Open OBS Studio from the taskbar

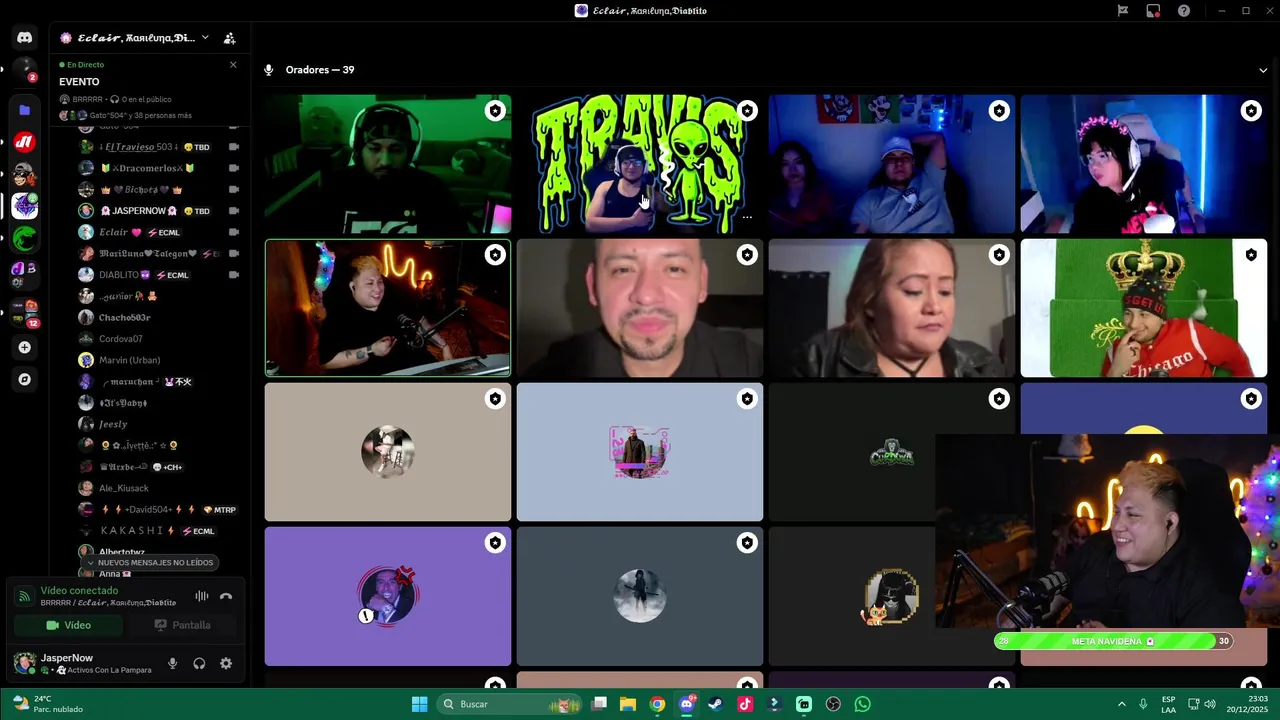pos(833,704)
